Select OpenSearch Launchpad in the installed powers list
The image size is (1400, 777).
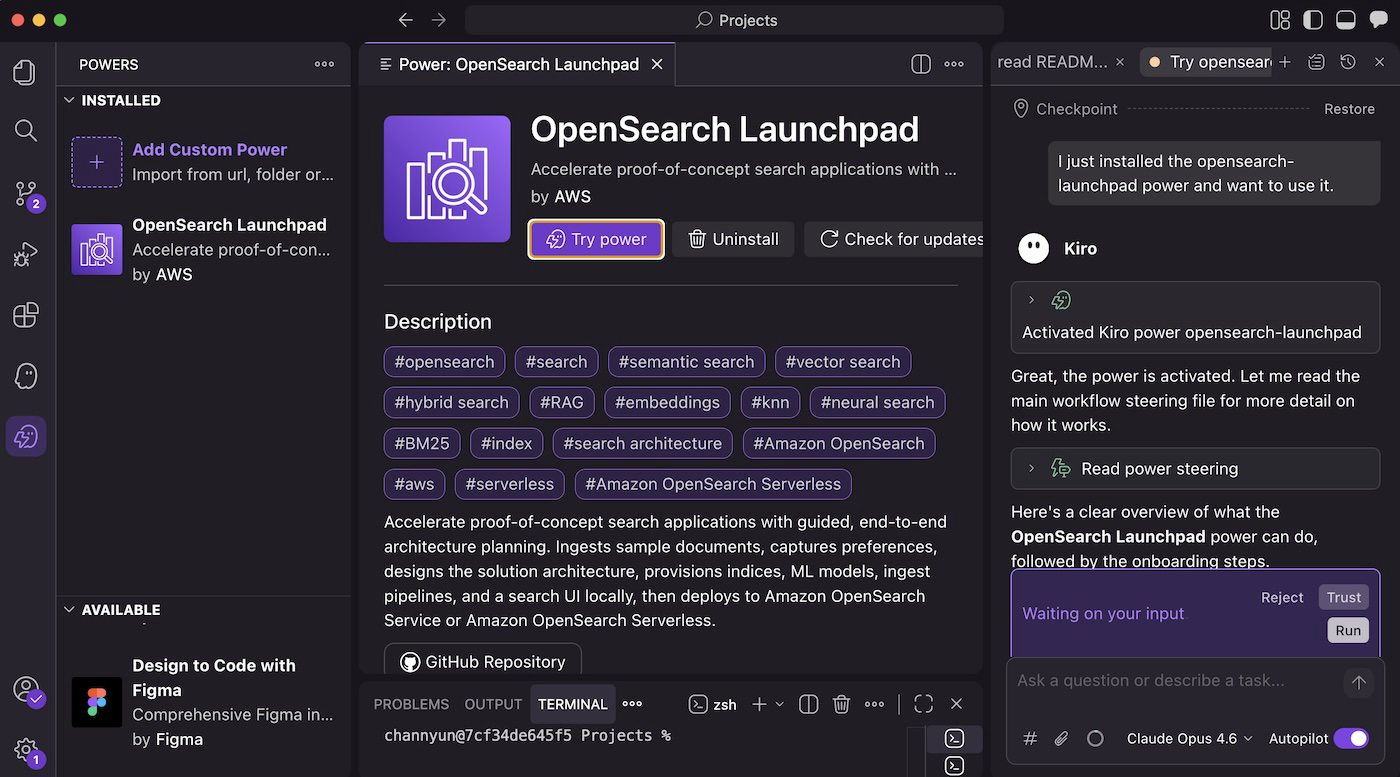(x=204, y=249)
